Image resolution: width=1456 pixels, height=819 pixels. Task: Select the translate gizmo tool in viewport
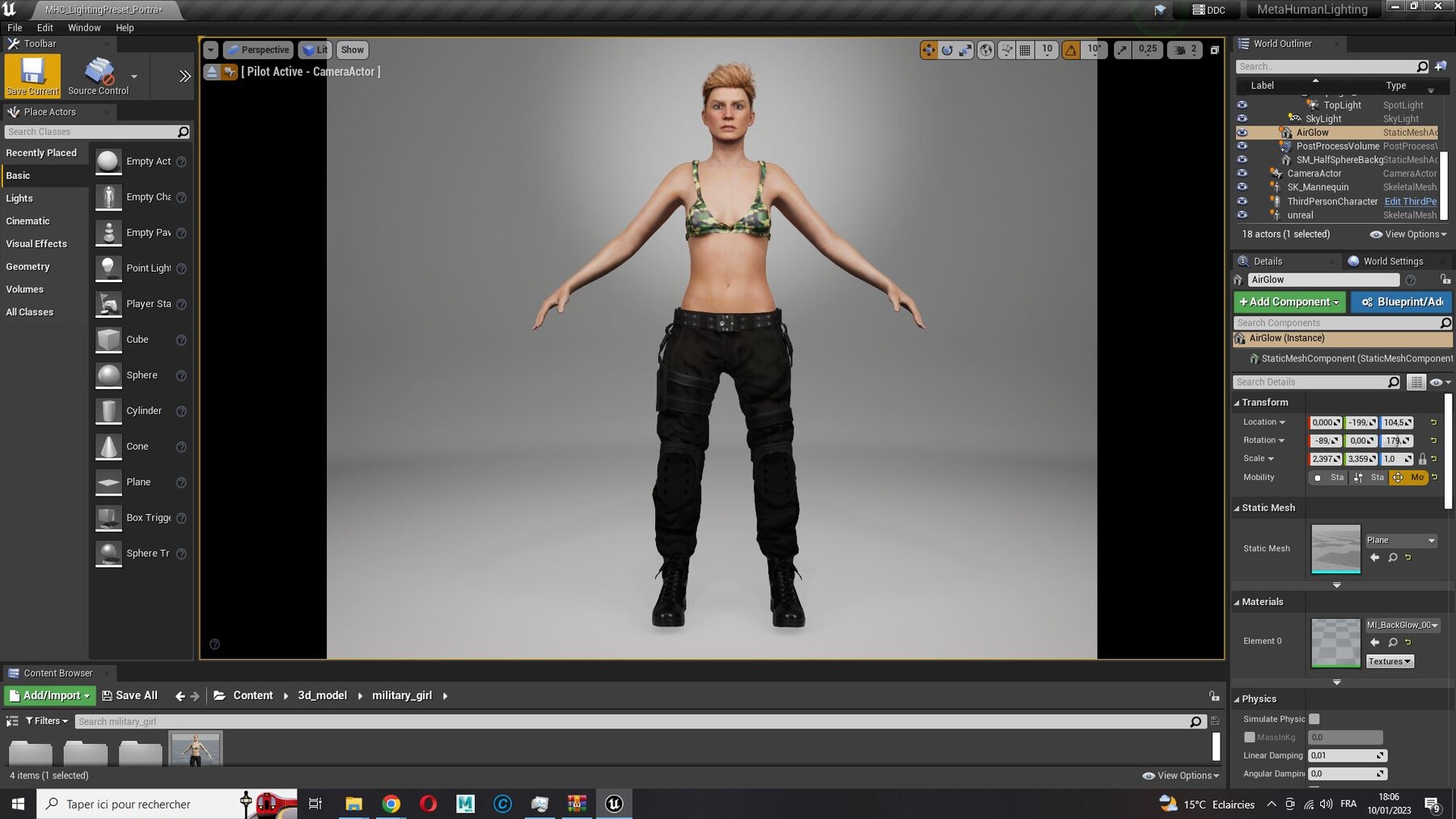pos(929,50)
